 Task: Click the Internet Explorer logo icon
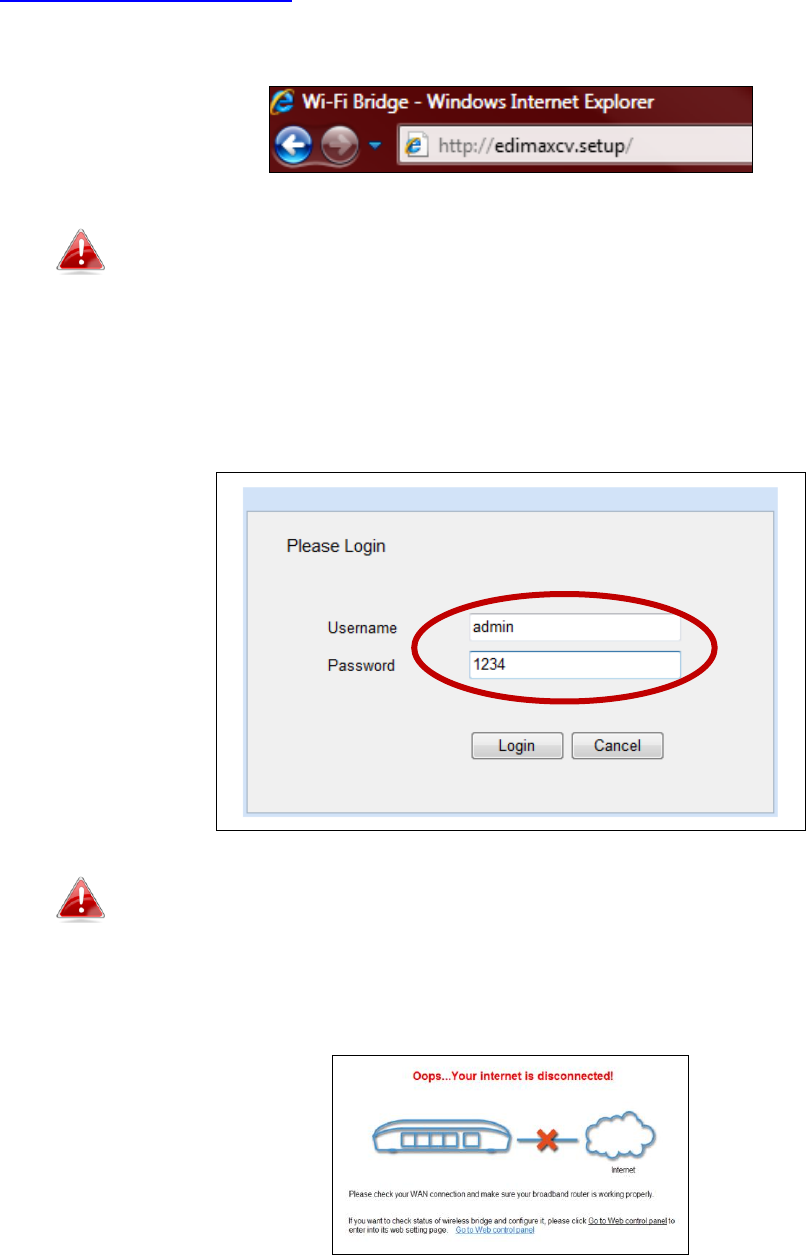285,102
